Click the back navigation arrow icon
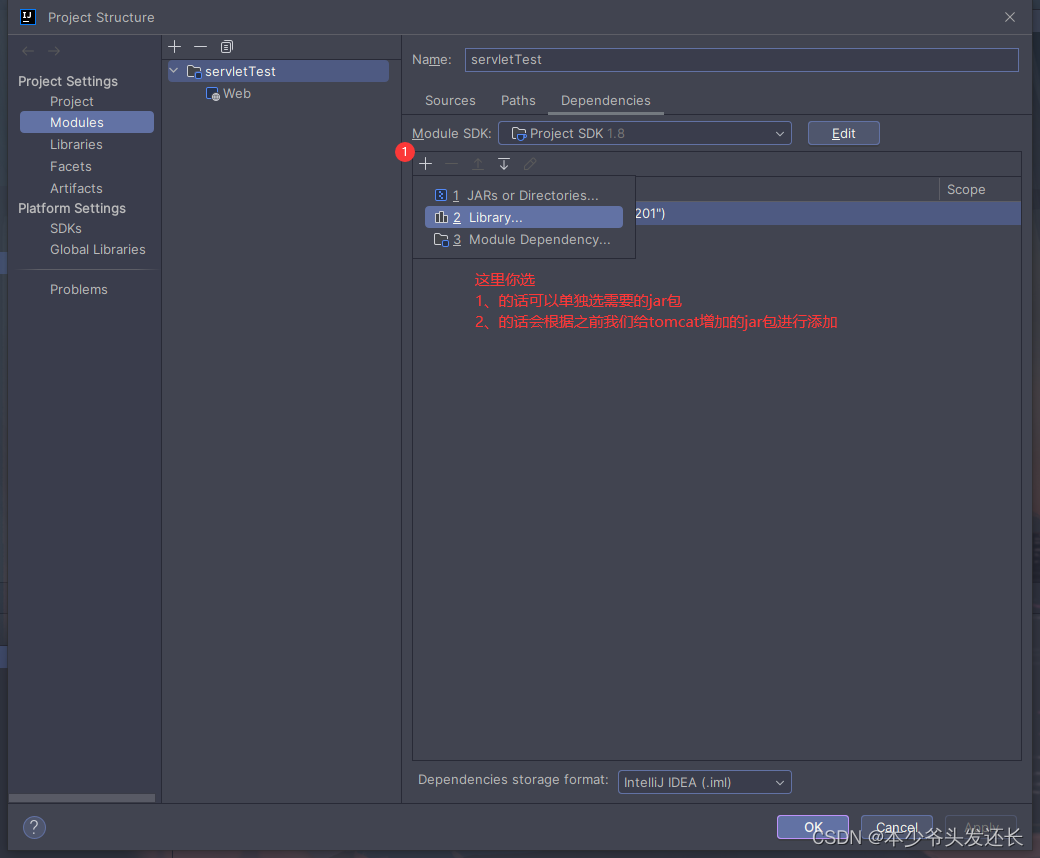 coord(27,50)
